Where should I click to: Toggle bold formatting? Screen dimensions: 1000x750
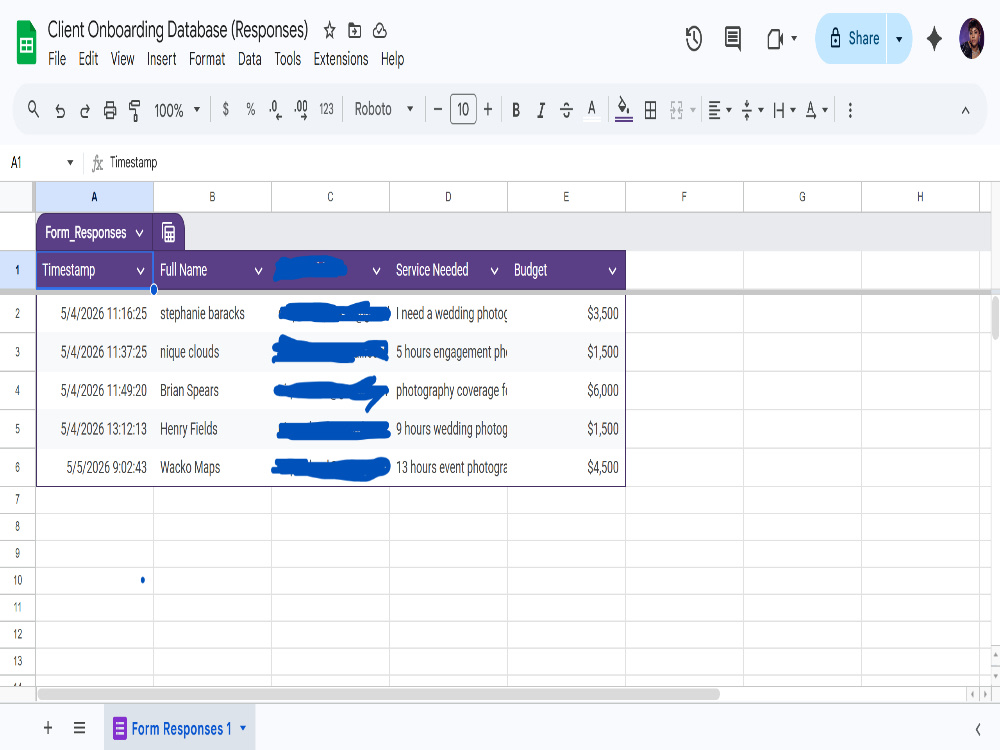[516, 110]
